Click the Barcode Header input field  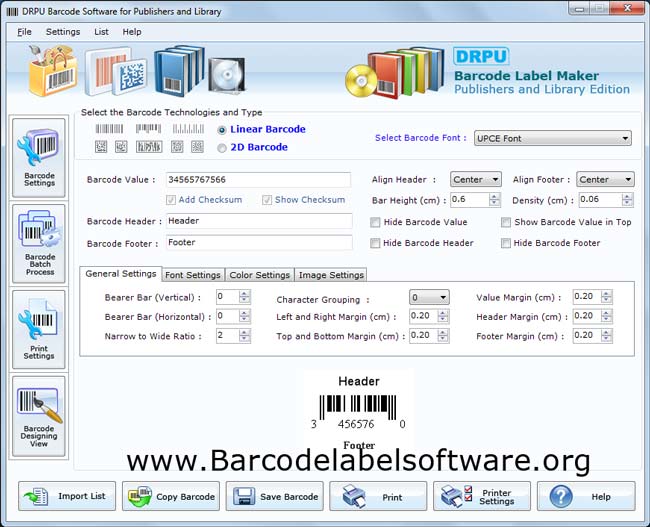[x=259, y=221]
